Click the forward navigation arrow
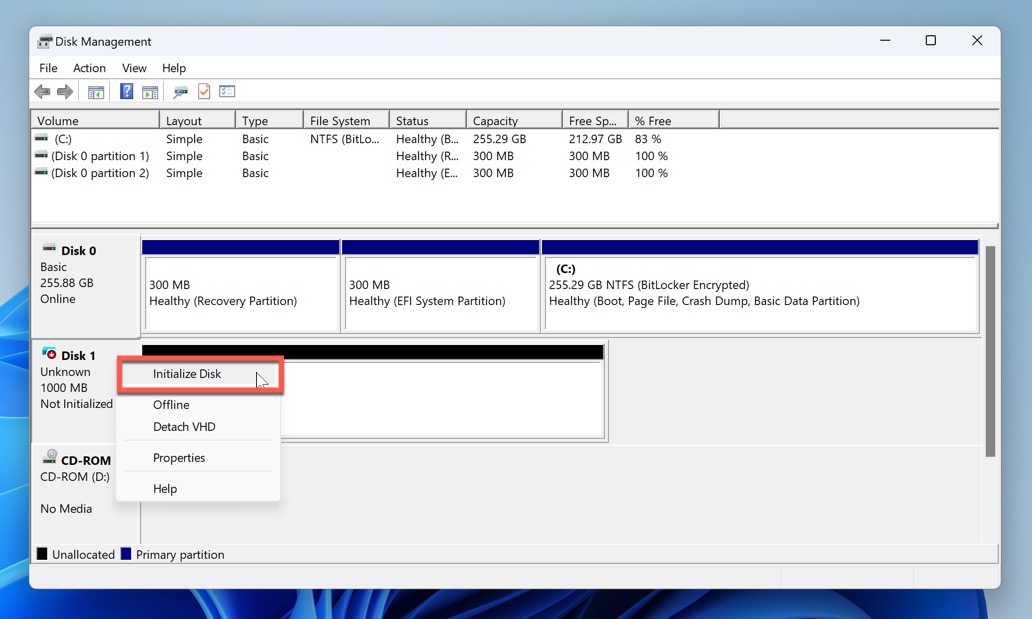The width and height of the screenshot is (1032, 619). point(65,91)
